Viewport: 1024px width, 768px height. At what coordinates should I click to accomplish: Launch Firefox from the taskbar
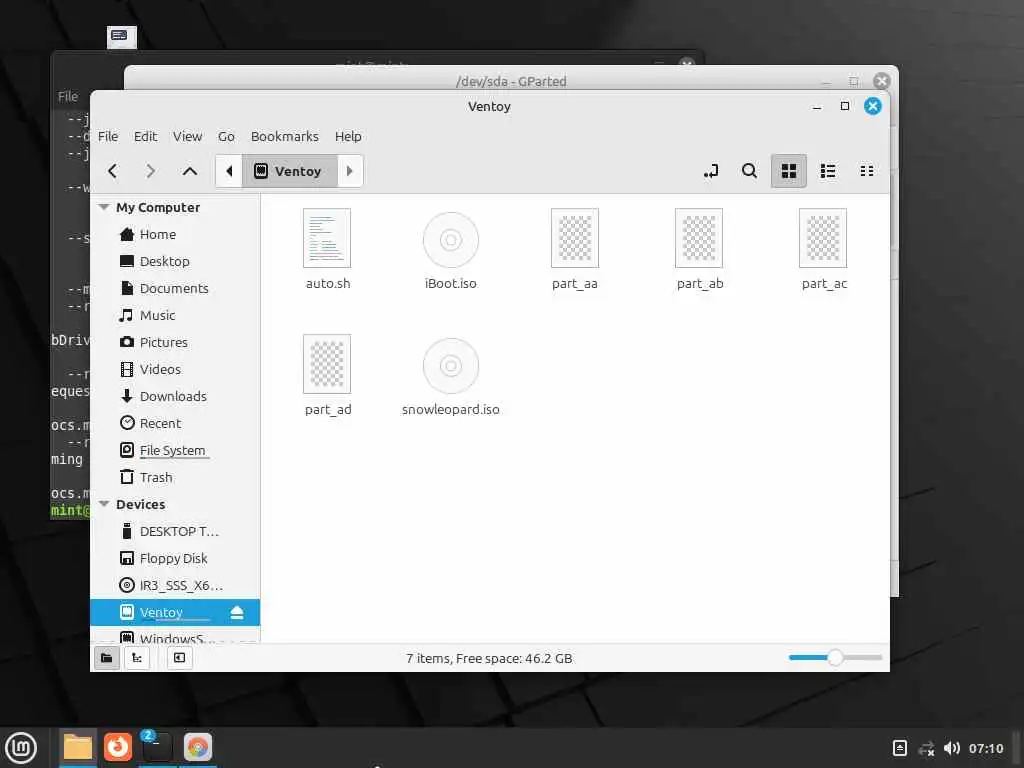118,747
